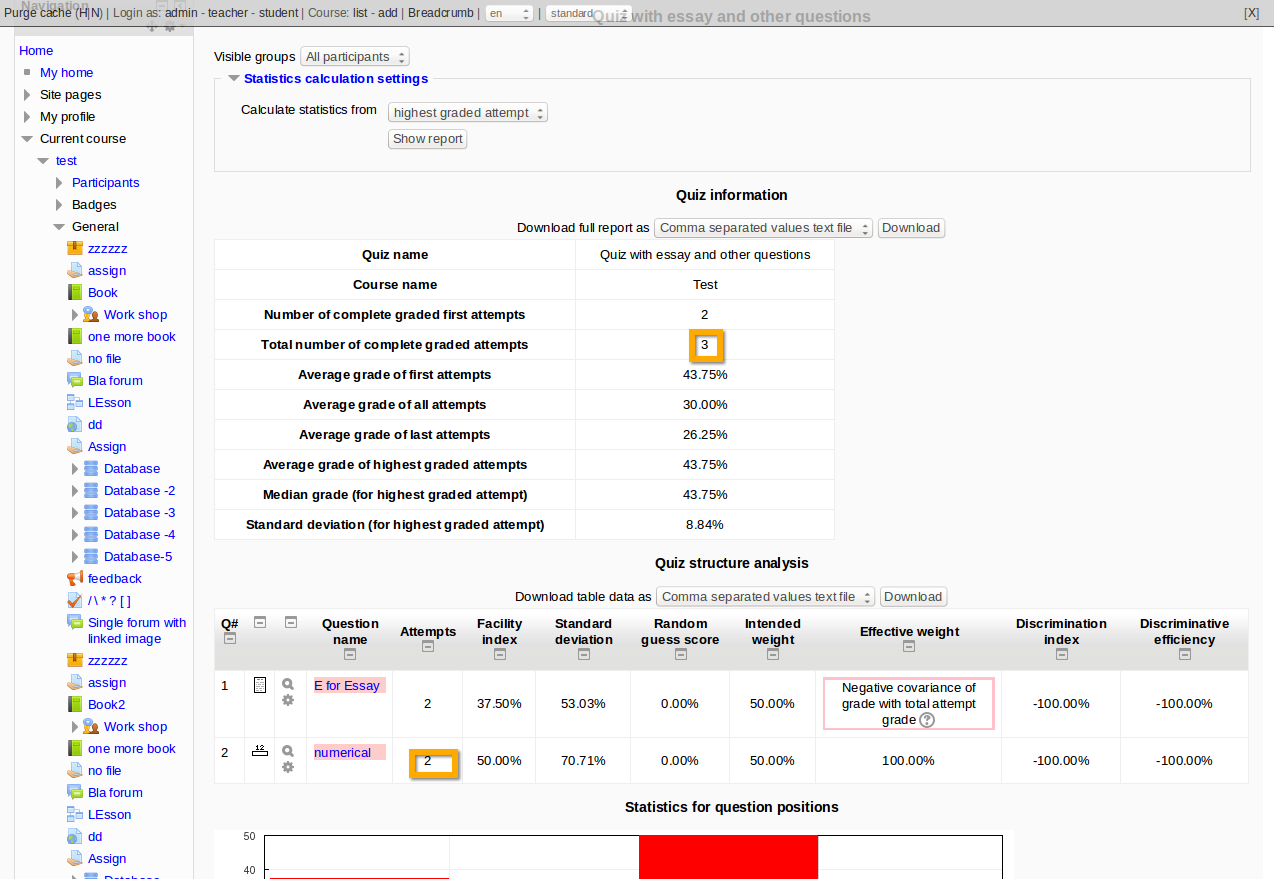Click the essay question type icon in row 1
Image resolution: width=1274 pixels, height=879 pixels.
(260, 685)
